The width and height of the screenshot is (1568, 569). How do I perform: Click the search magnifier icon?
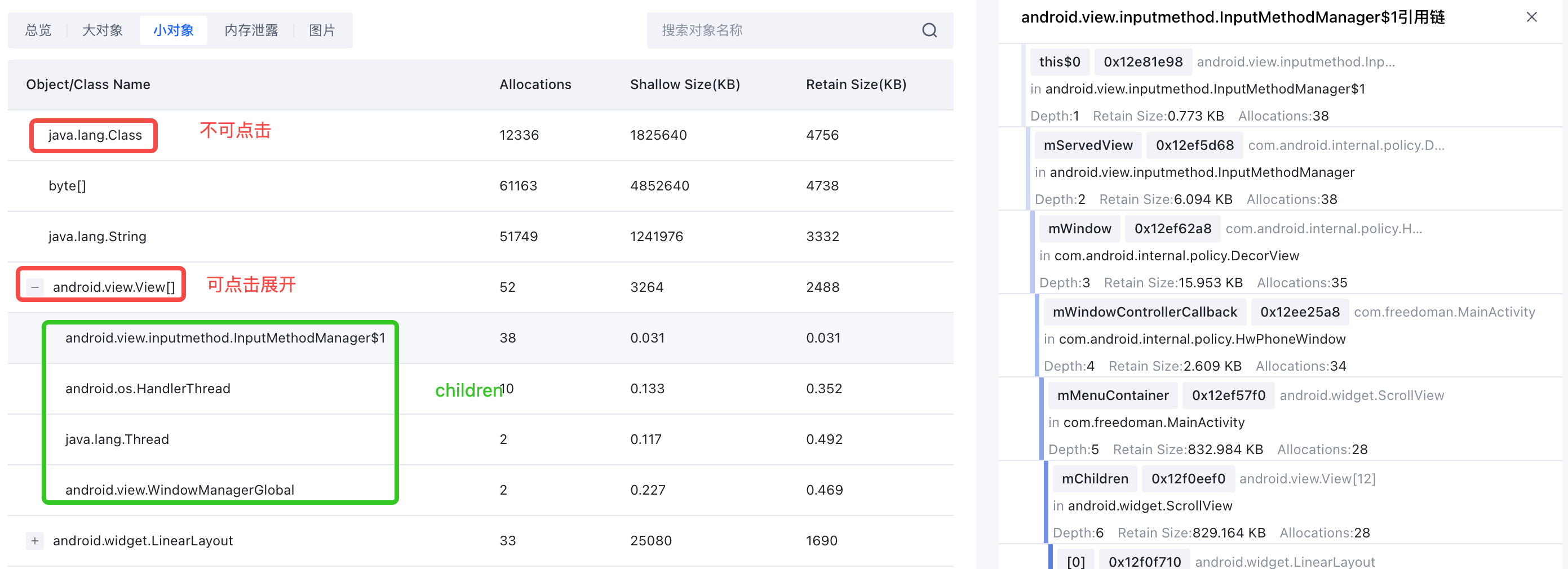coord(929,30)
